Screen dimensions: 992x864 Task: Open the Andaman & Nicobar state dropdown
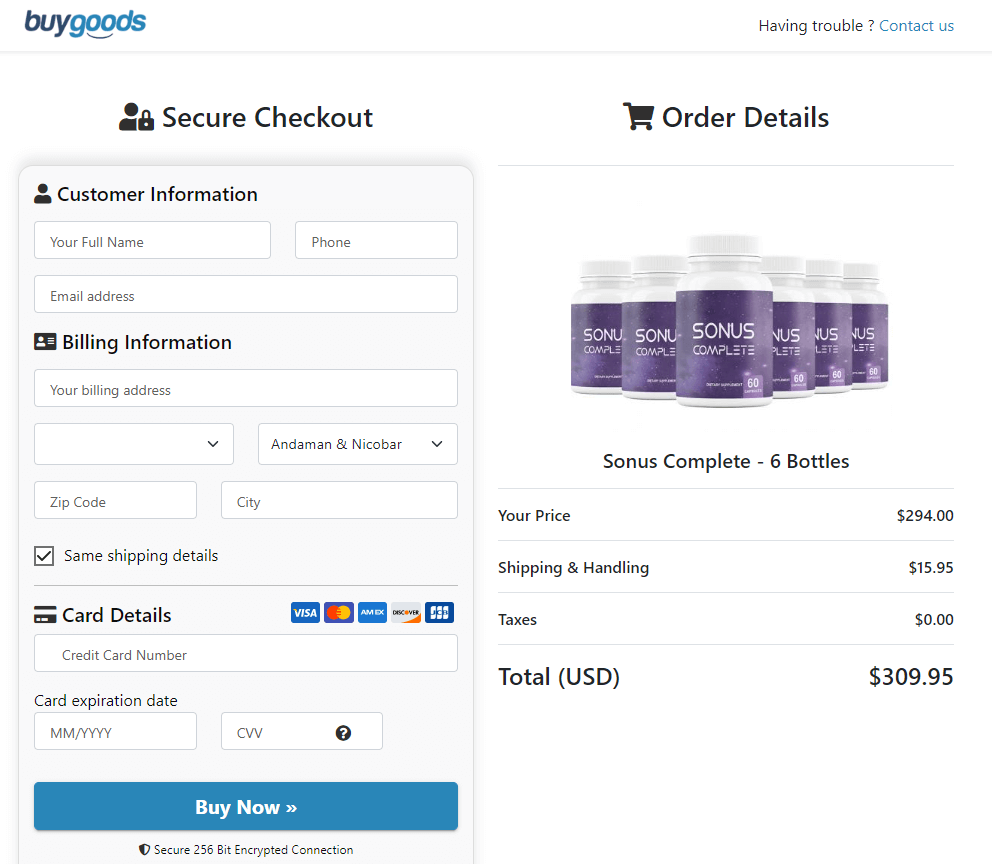[357, 443]
